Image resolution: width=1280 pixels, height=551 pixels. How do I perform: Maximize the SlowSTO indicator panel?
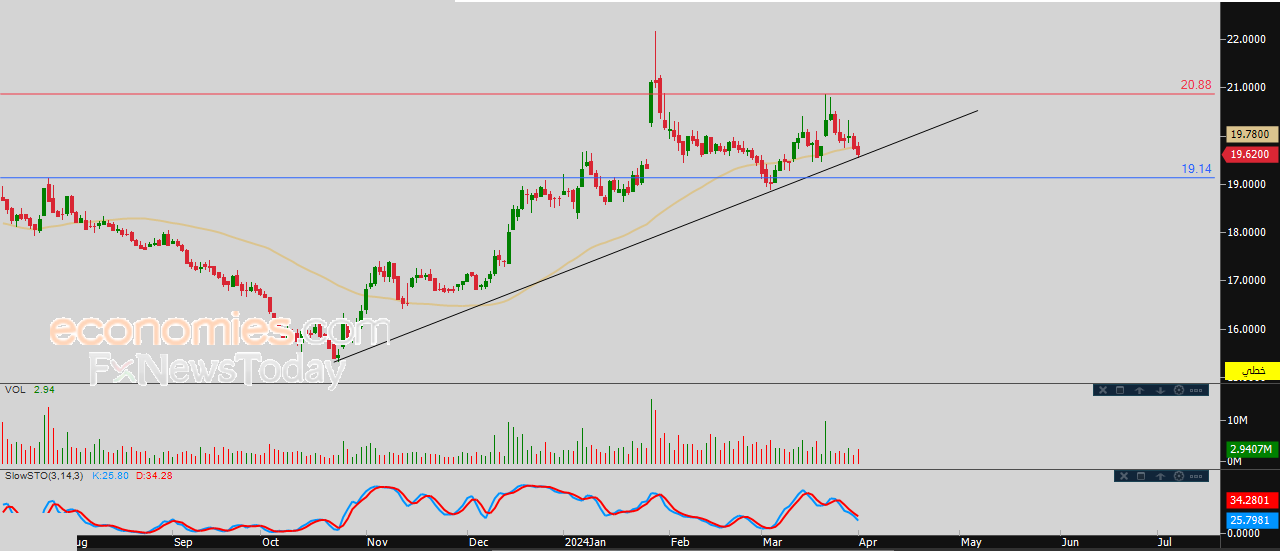(1141, 476)
